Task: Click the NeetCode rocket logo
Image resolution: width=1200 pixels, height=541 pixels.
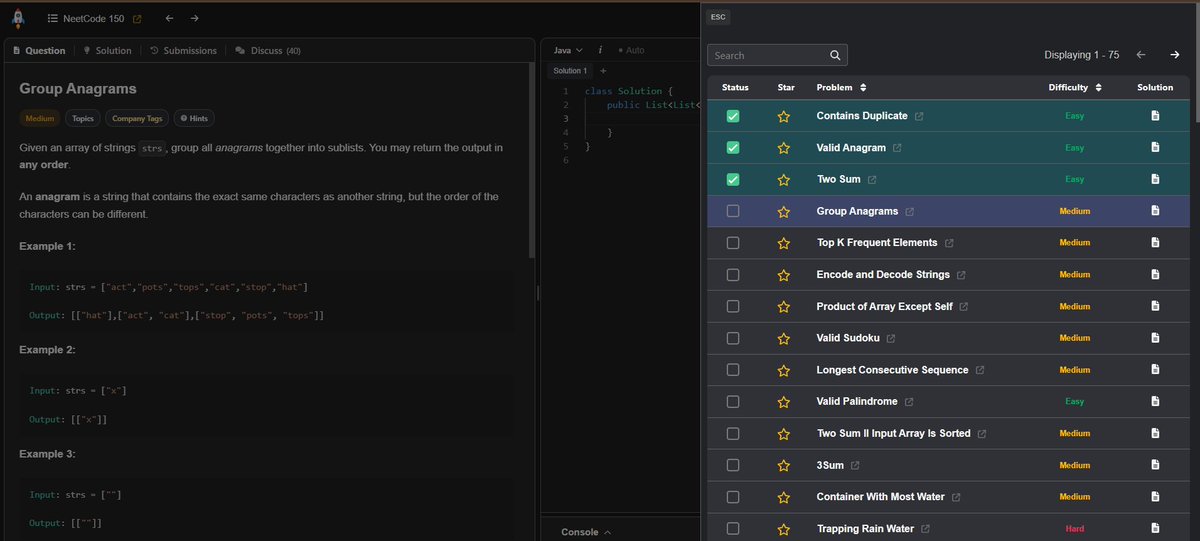Action: [x=18, y=18]
